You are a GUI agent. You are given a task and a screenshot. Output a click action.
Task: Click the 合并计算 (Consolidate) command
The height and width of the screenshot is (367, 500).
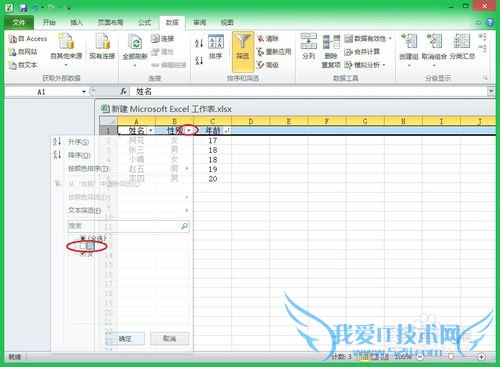pos(362,52)
